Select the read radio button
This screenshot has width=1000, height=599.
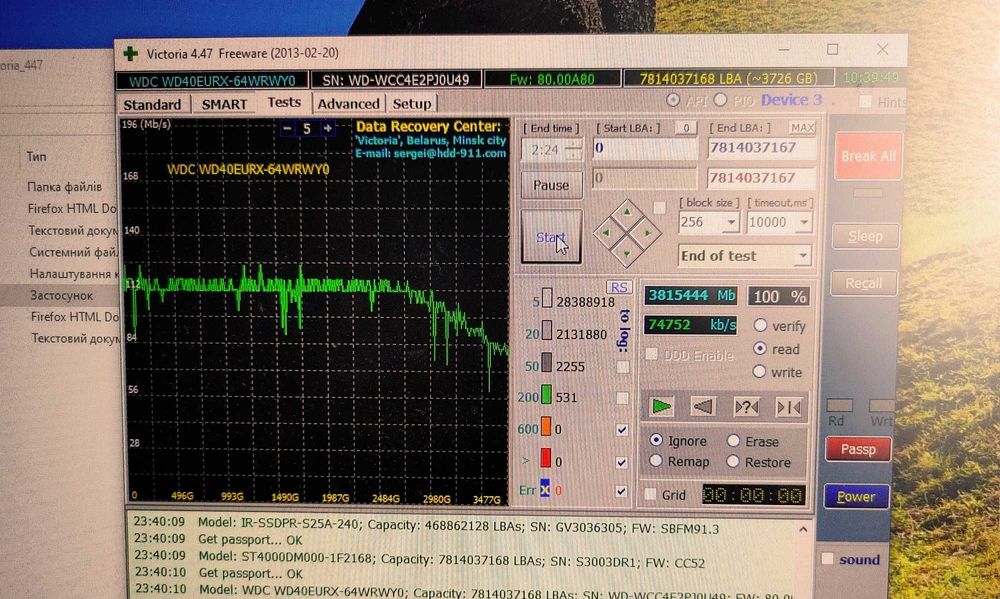point(760,348)
